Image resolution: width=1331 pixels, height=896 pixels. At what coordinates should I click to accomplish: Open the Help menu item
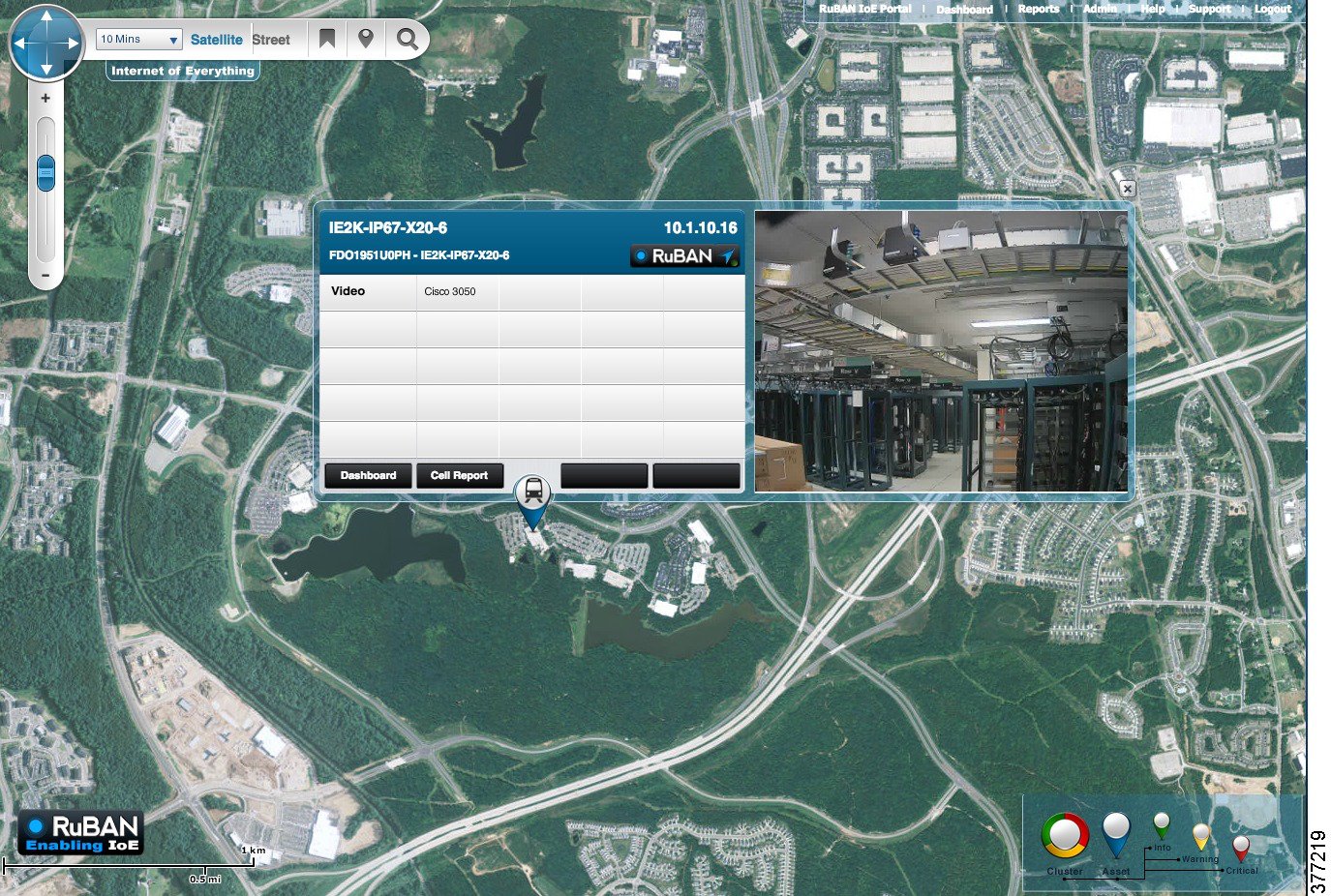pyautogui.click(x=1153, y=9)
